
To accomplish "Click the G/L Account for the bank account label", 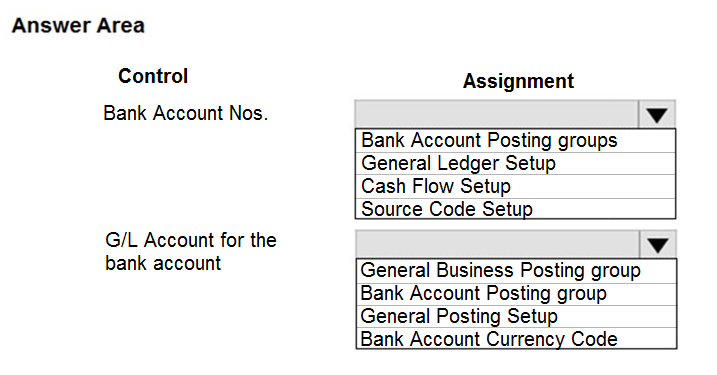I will tap(191, 252).
